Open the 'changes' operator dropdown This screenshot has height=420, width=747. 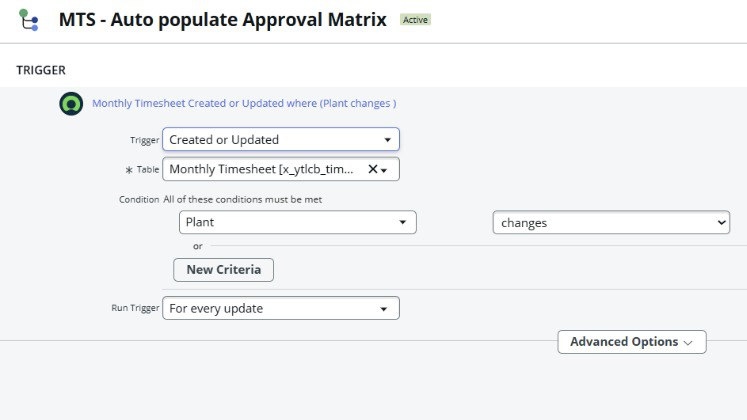click(611, 223)
